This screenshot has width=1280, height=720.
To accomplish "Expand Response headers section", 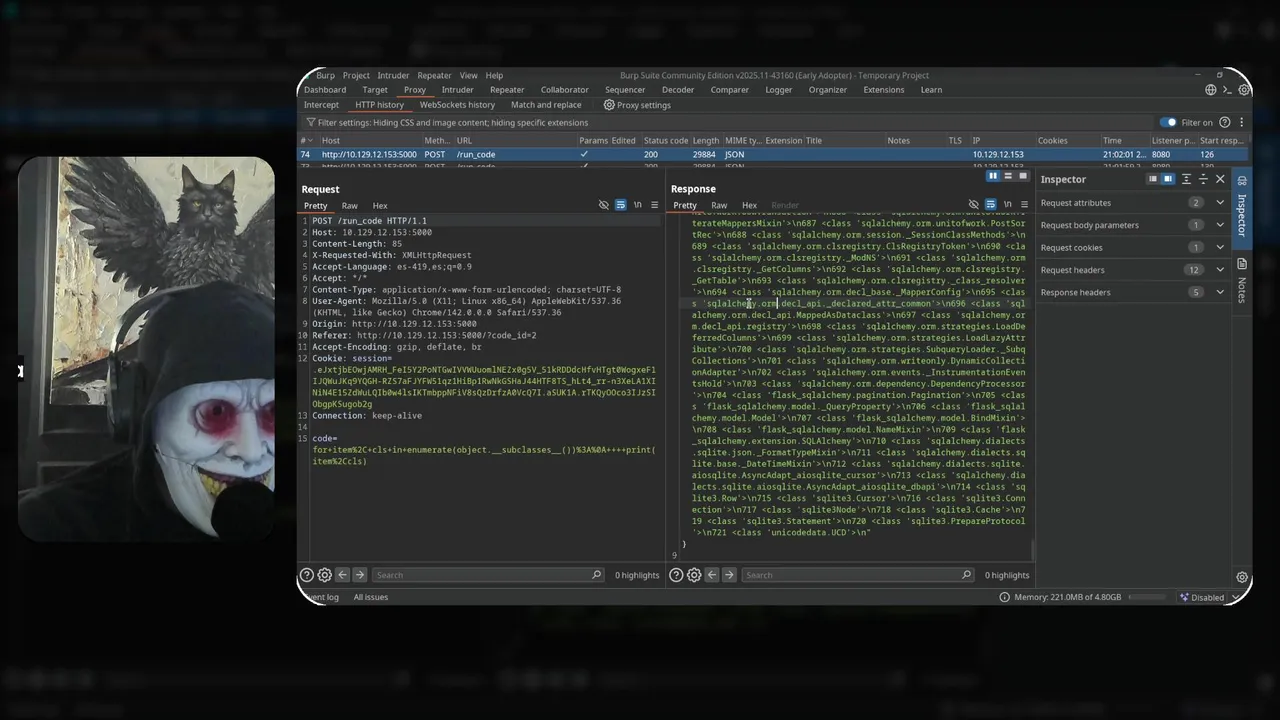I will 1220,292.
